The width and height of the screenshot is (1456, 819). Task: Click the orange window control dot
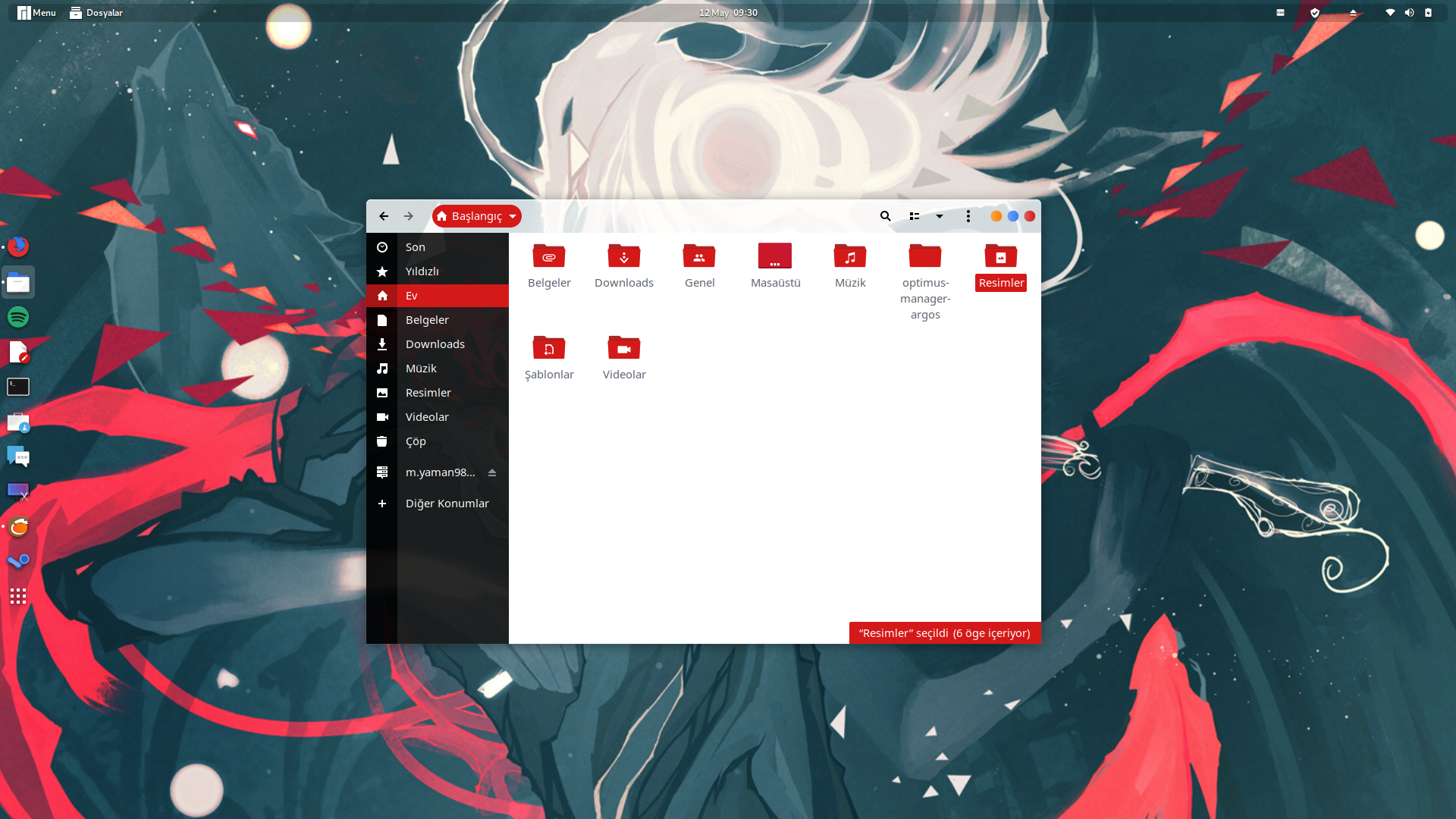click(x=996, y=216)
